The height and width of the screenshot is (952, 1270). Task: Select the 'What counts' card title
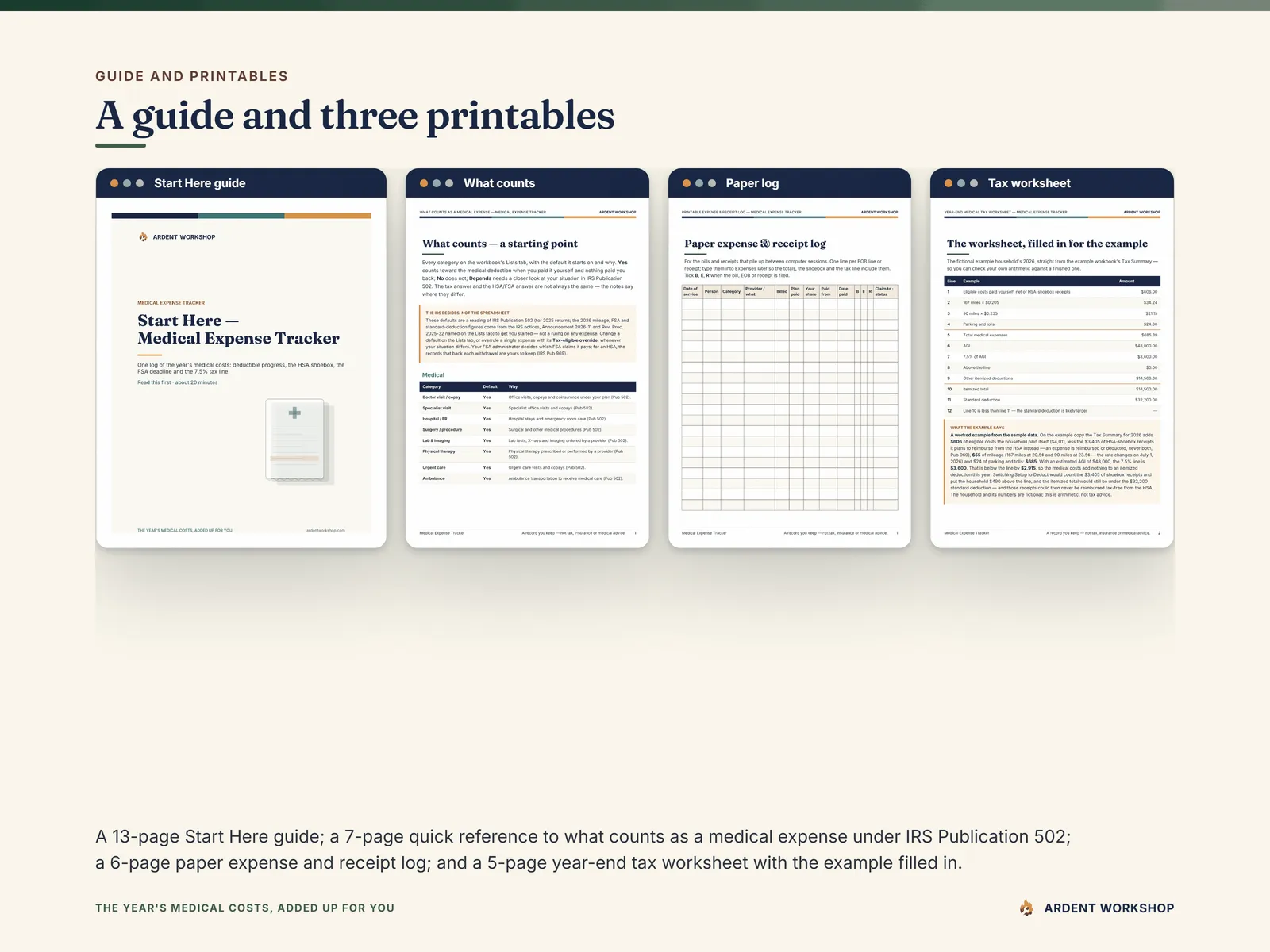[499, 183]
